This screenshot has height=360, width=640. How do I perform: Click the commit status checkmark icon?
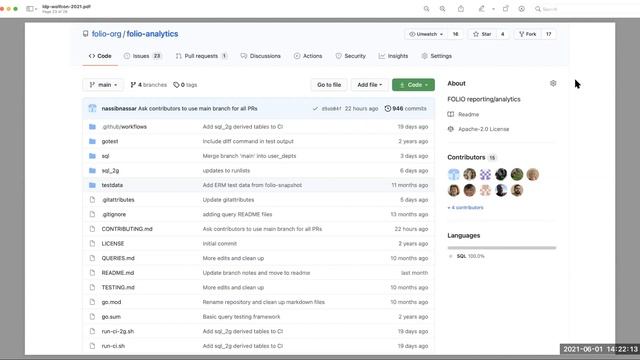315,109
